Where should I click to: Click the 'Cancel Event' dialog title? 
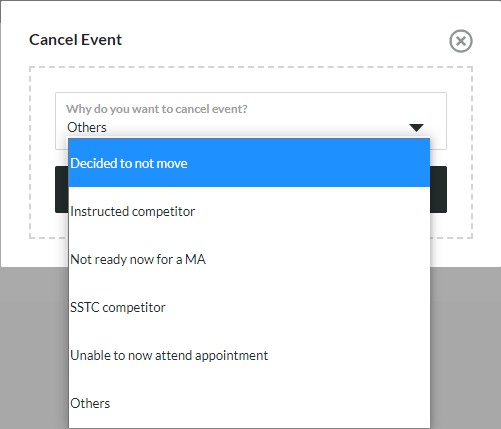click(x=75, y=40)
